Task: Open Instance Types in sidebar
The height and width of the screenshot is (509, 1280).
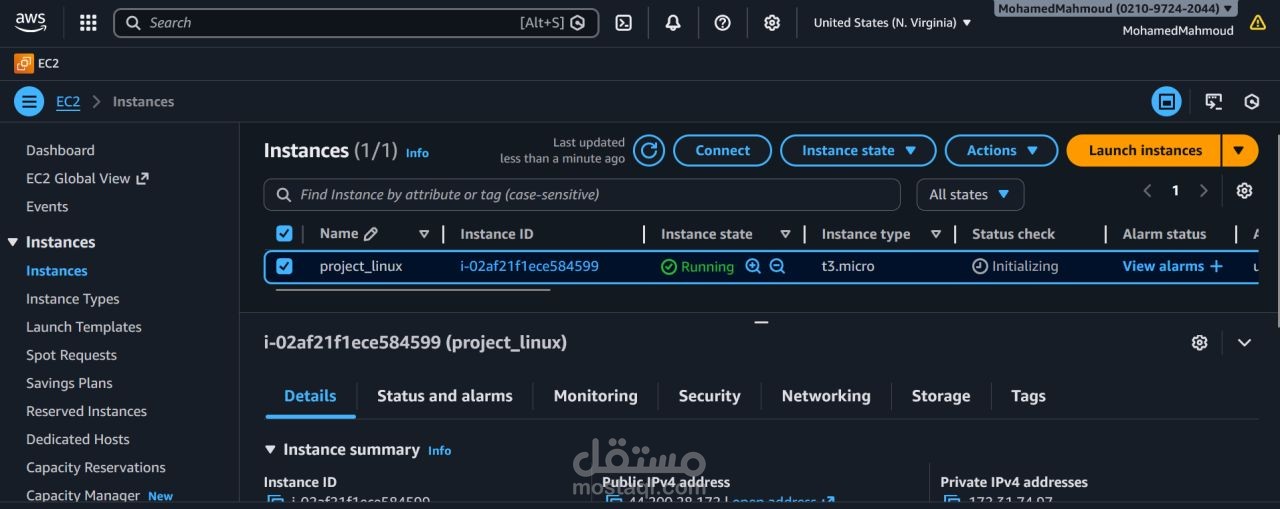Action: tap(72, 299)
